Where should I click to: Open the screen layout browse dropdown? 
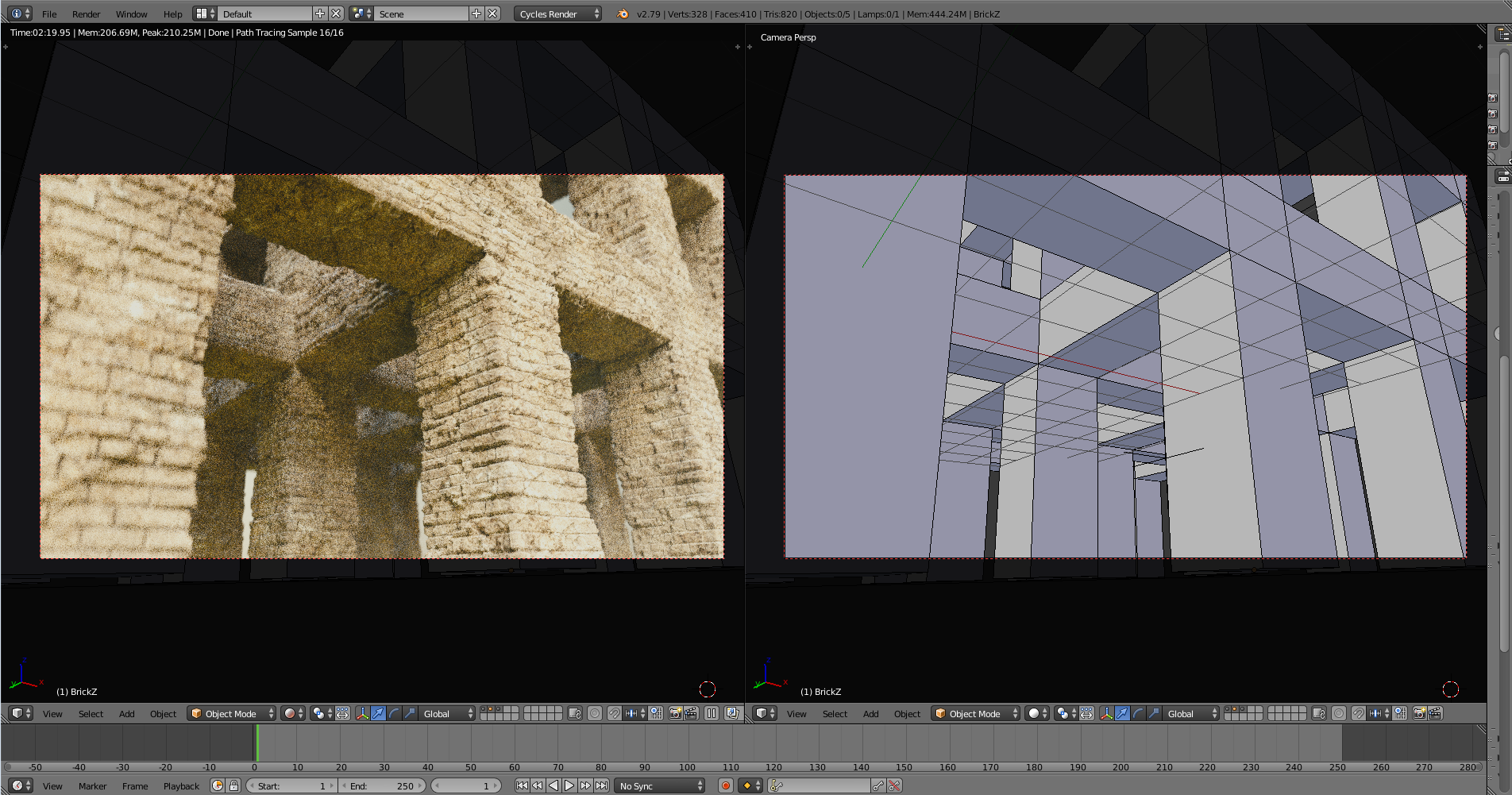[205, 14]
